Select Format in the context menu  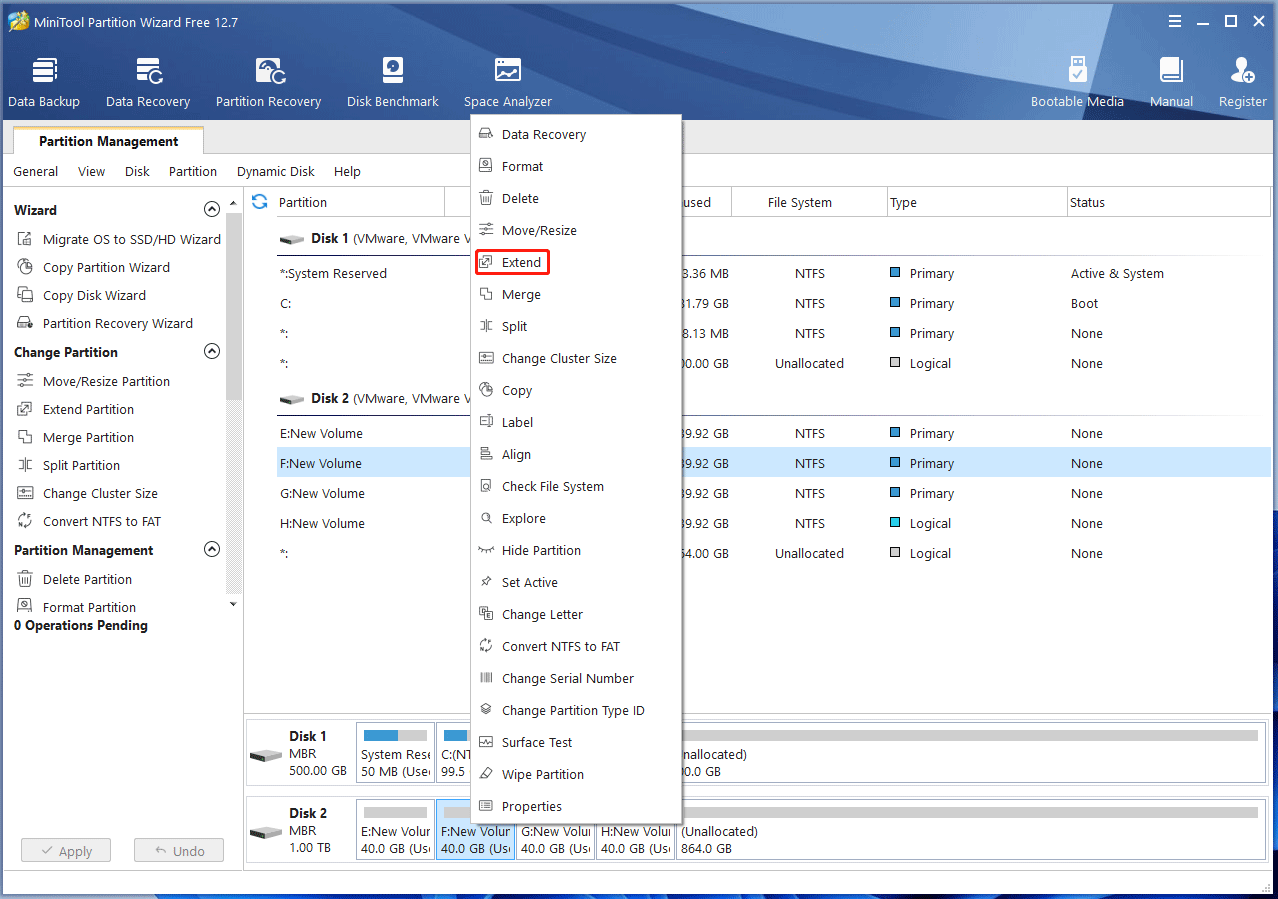[576, 166]
